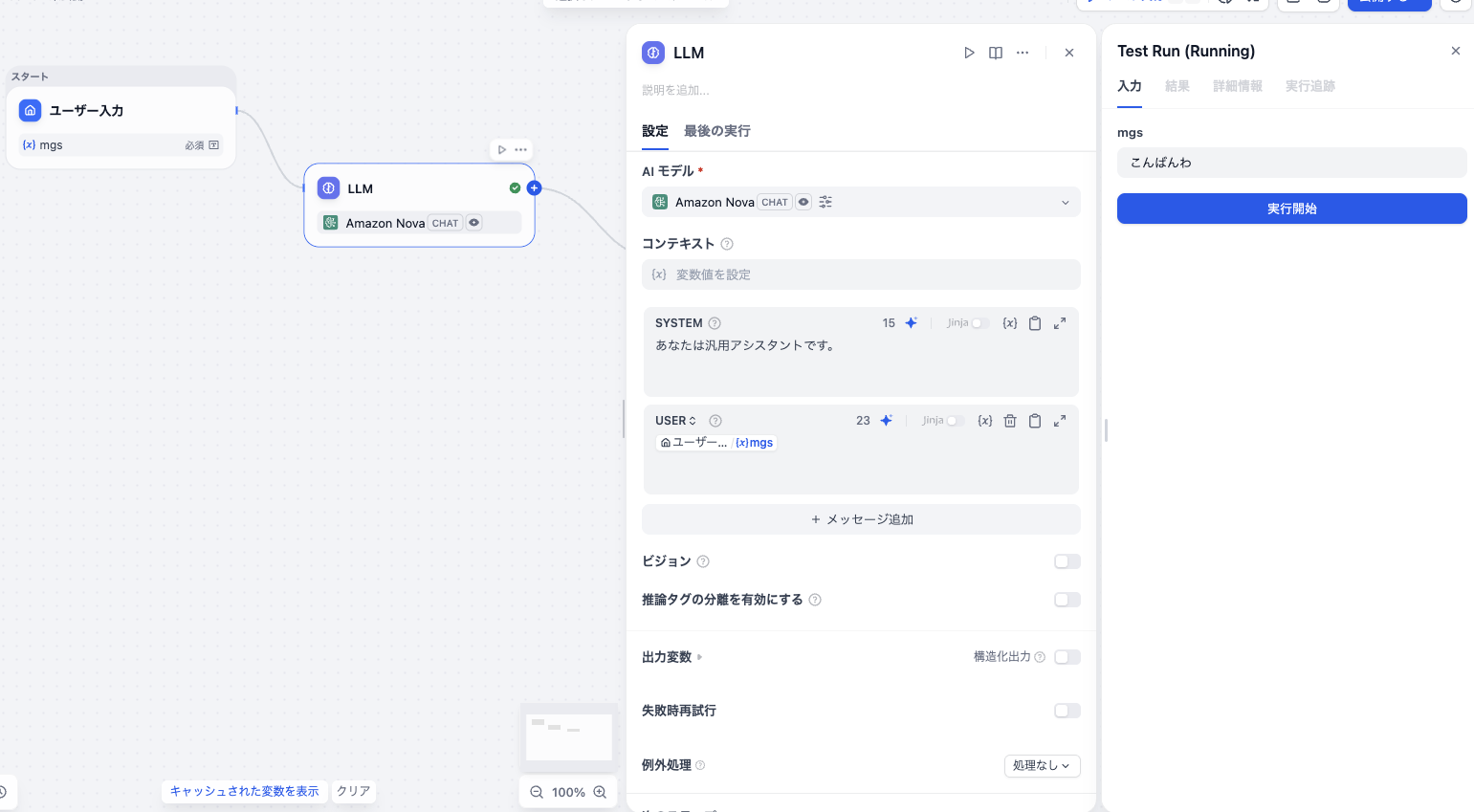Open the USER prompt generator sparkle icon
The height and width of the screenshot is (812, 1474).
887,421
